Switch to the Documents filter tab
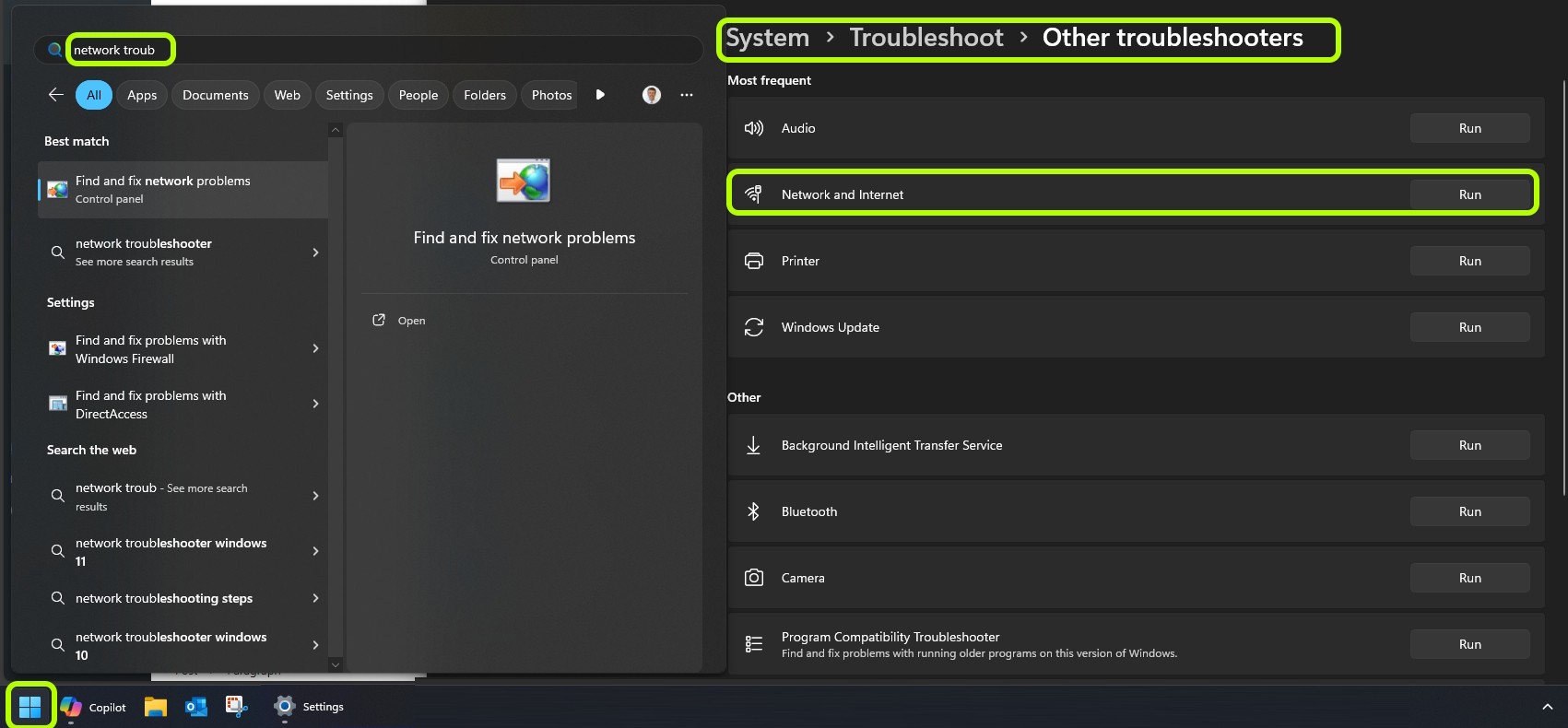The height and width of the screenshot is (728, 1568). 215,95
